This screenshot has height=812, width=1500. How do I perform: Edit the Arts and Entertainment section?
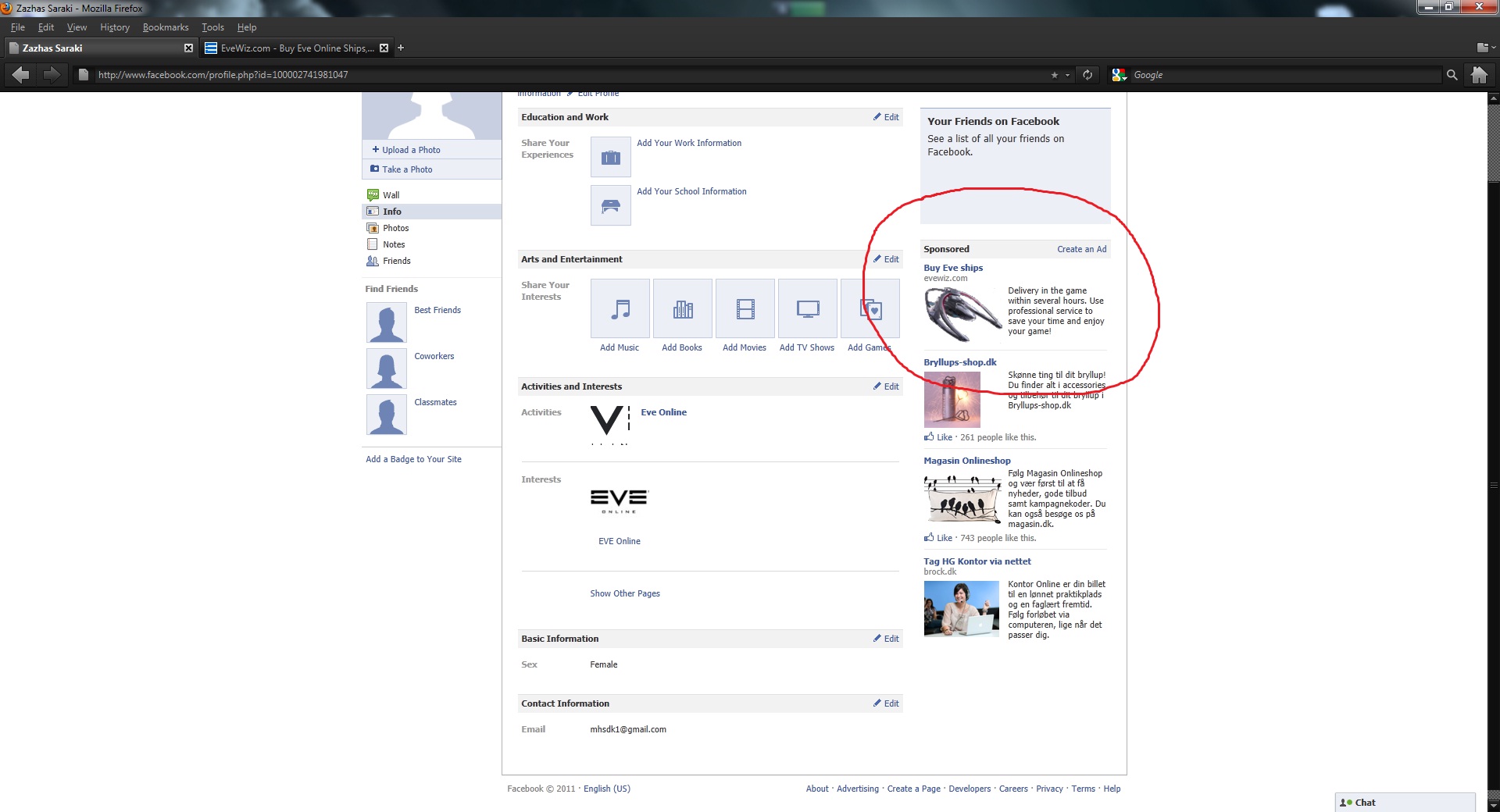886,259
